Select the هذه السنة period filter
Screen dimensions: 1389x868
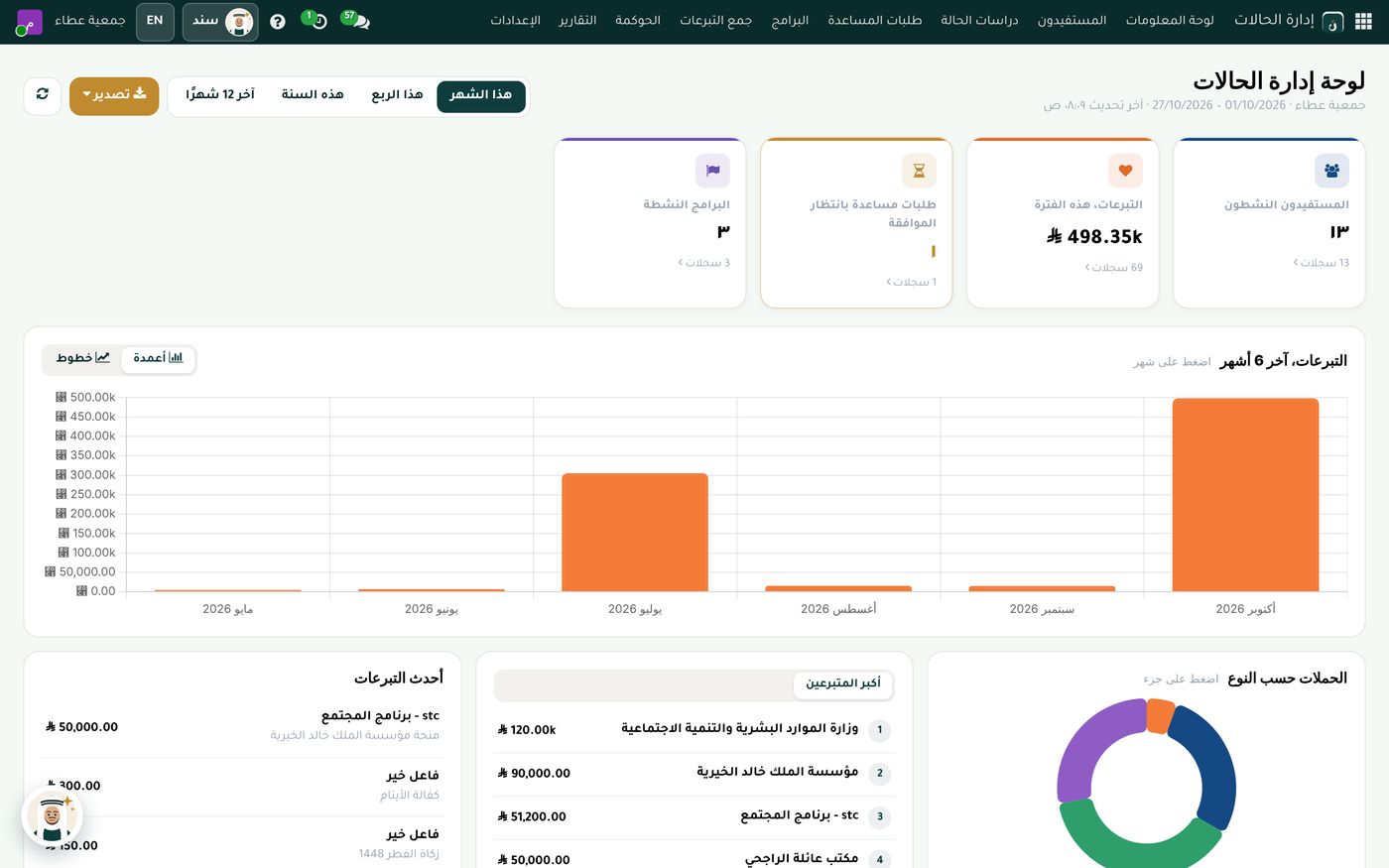[x=313, y=95]
